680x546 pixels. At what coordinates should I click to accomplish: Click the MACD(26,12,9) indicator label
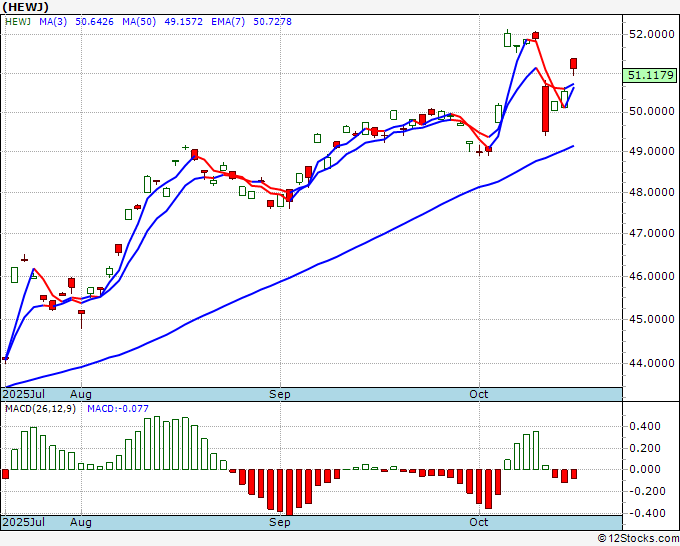(x=40, y=409)
